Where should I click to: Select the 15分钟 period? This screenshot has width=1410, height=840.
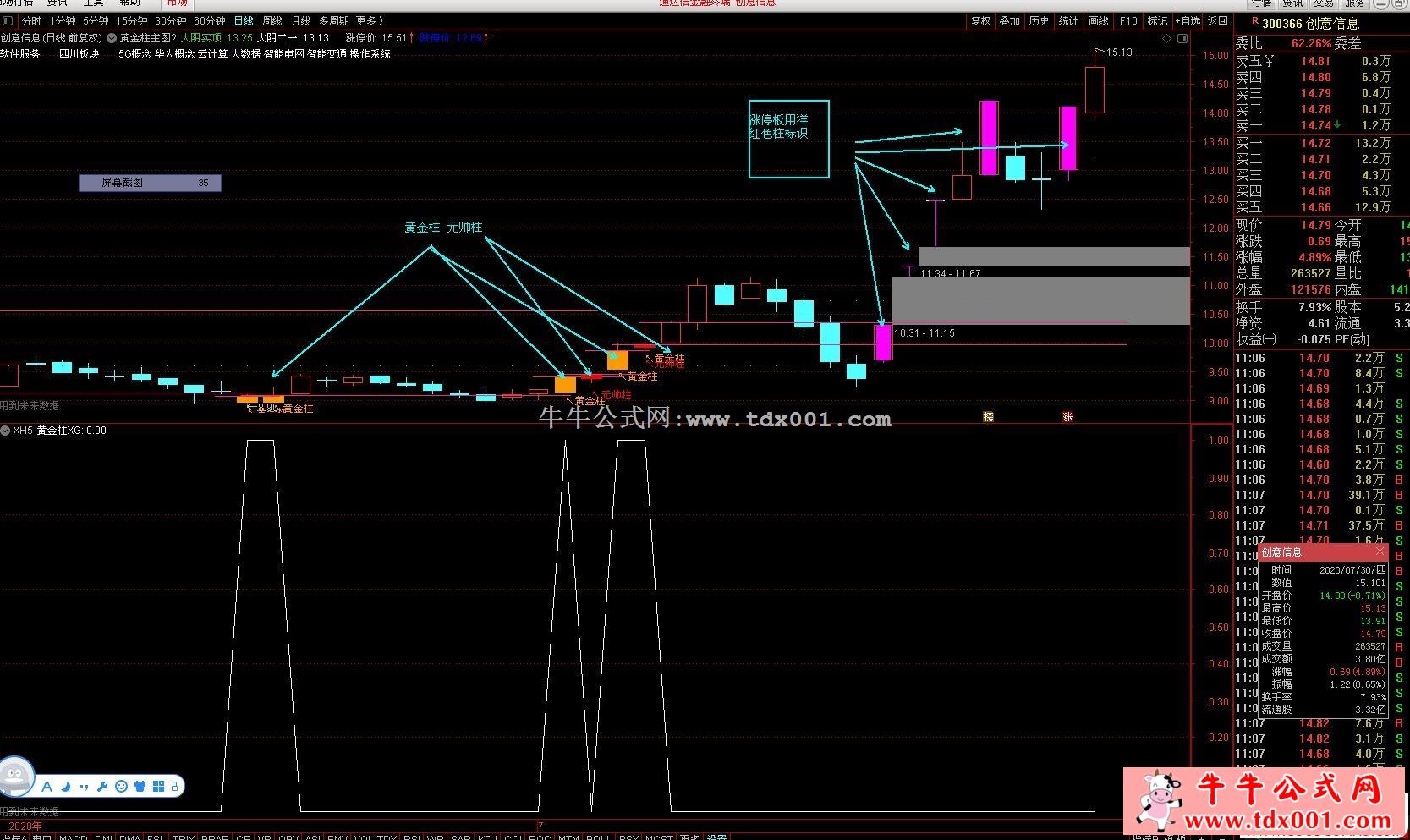click(x=132, y=21)
